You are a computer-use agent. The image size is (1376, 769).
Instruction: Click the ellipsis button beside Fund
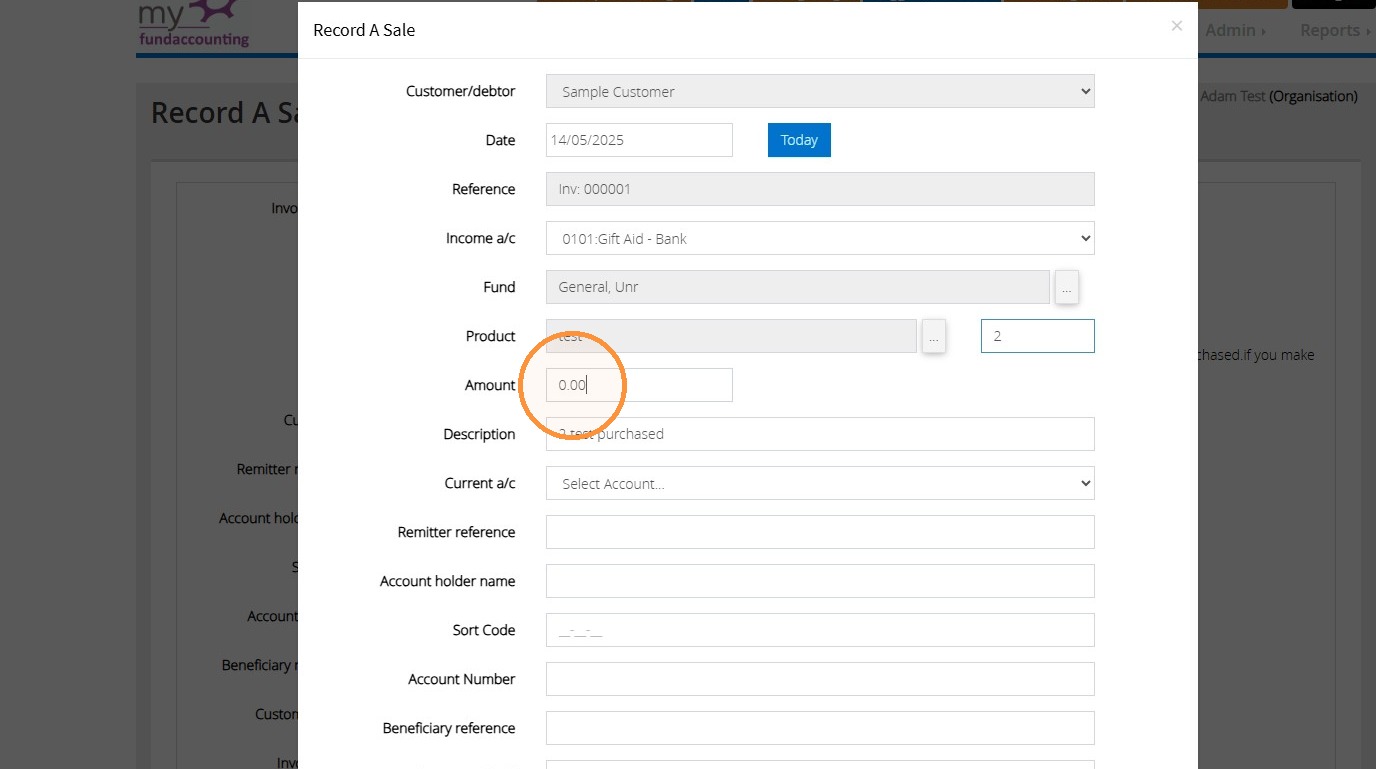(1066, 288)
